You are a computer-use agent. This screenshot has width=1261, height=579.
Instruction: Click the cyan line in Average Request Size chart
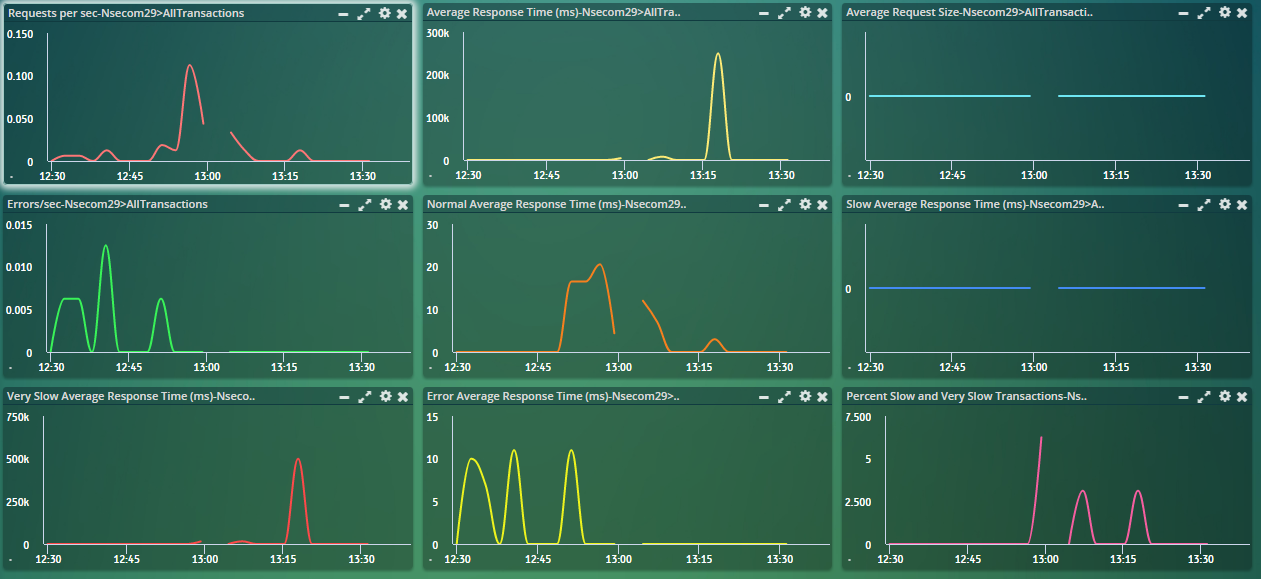pyautogui.click(x=950, y=96)
